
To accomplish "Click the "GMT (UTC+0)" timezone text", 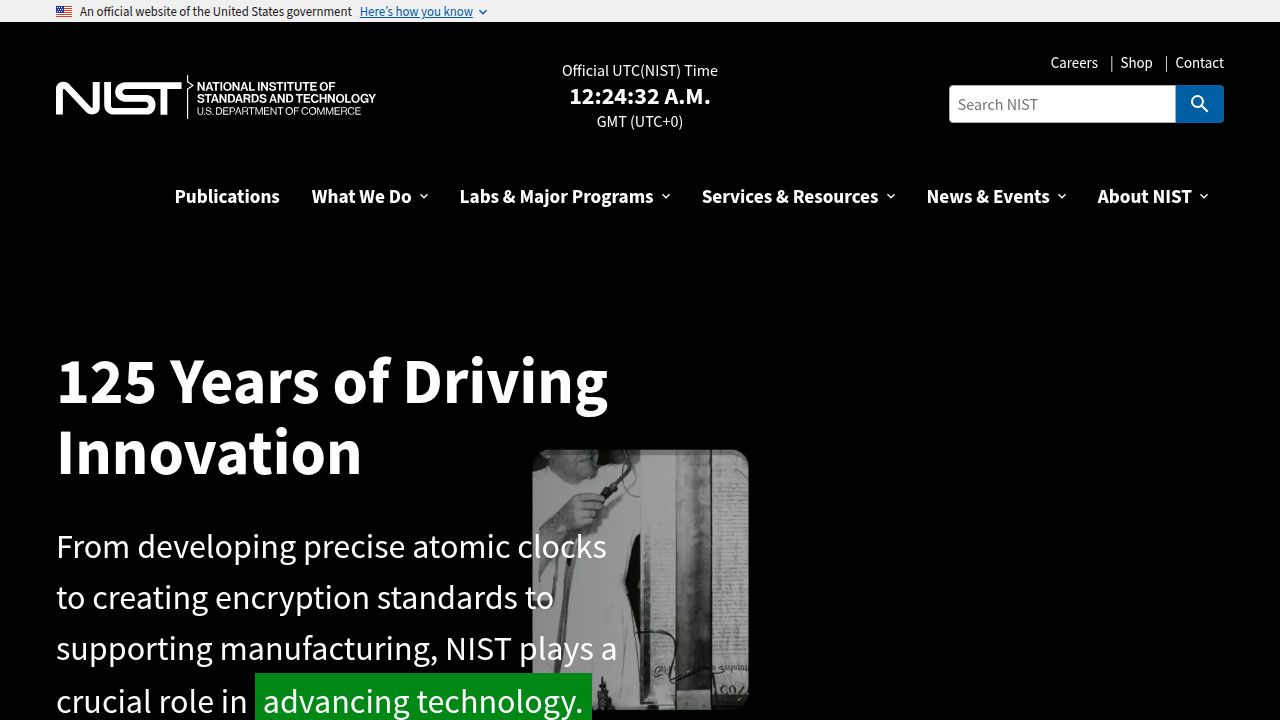I will 640,121.
